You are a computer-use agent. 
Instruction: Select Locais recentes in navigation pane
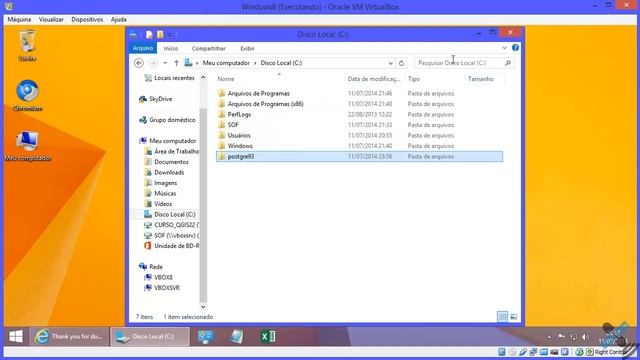tap(170, 78)
